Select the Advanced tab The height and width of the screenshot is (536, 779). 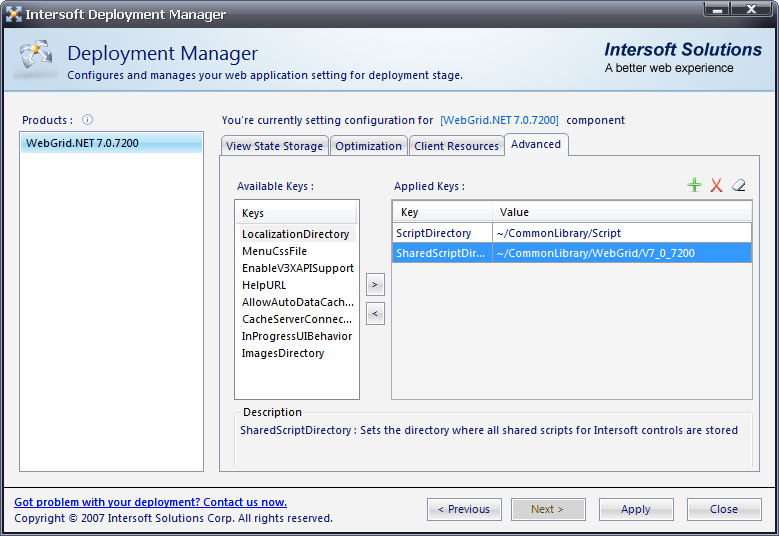[x=536, y=145]
